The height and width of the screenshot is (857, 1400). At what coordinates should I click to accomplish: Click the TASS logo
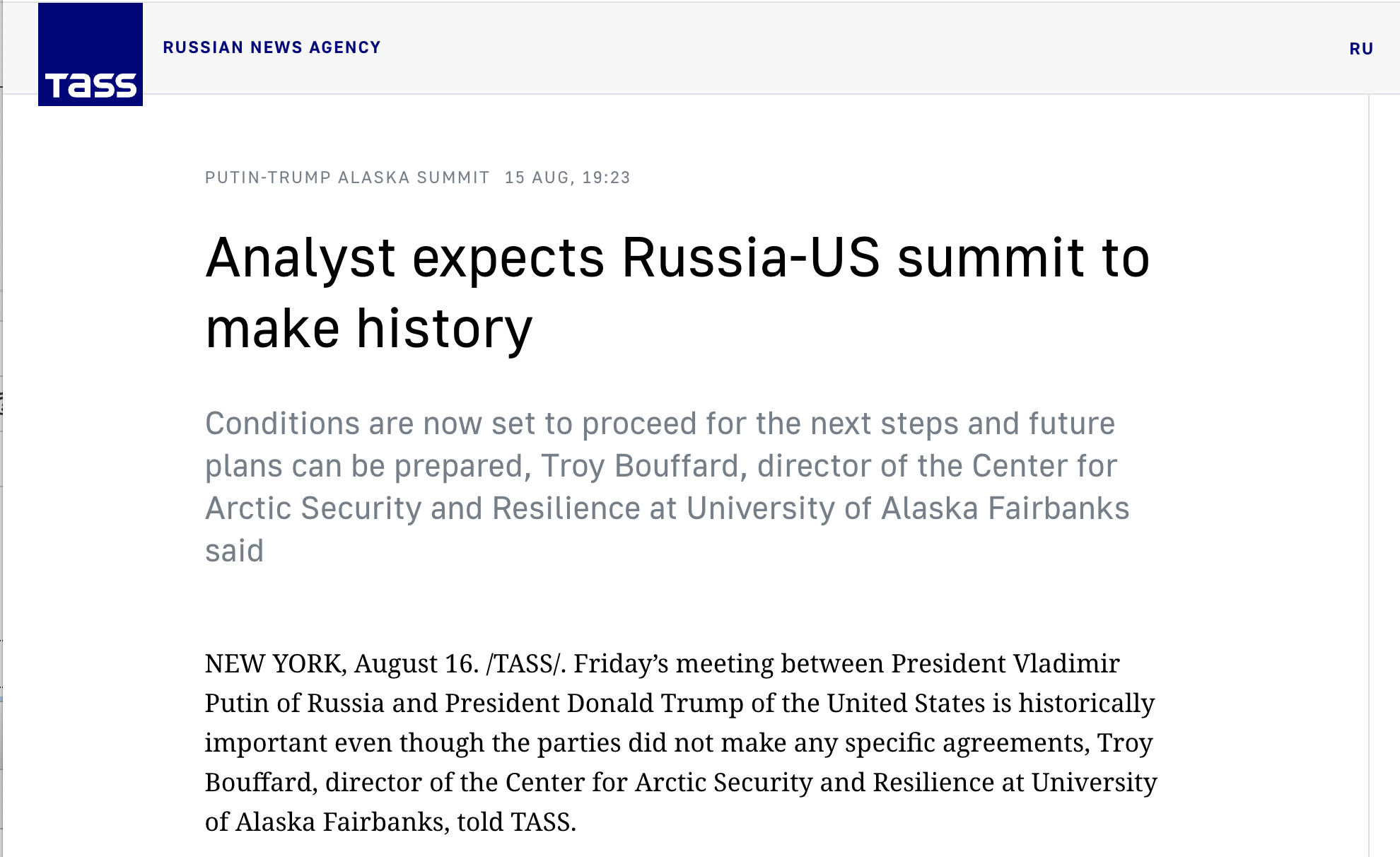tap(91, 53)
